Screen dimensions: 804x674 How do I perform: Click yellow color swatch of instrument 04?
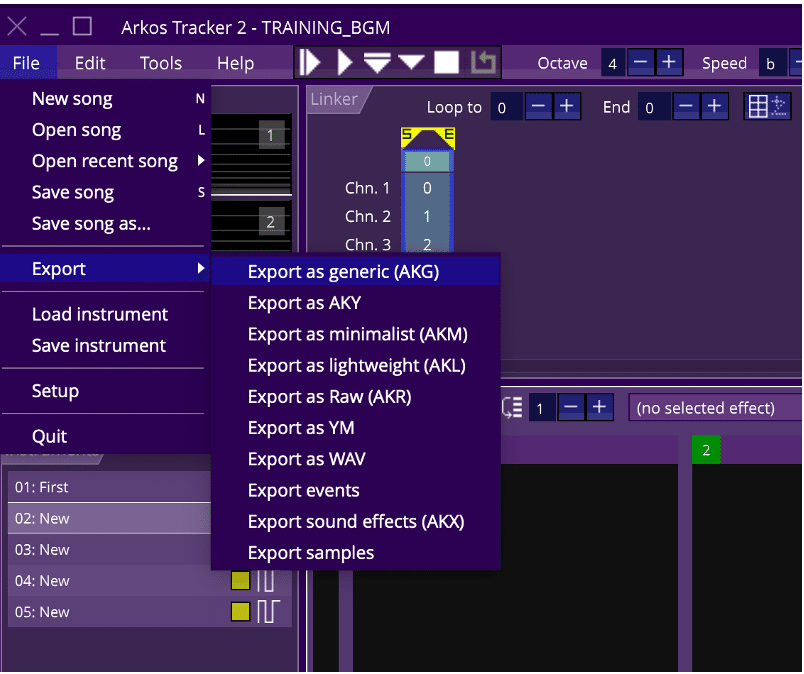[240, 581]
